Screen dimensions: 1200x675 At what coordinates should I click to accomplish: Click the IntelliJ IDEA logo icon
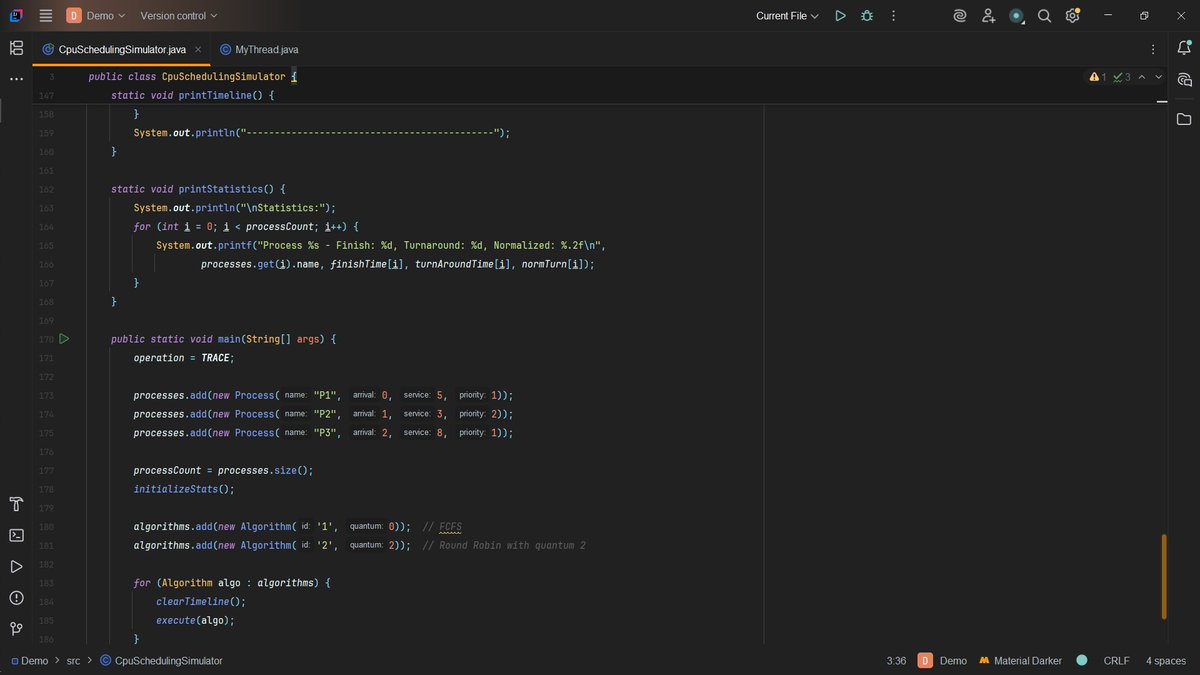[x=16, y=16]
